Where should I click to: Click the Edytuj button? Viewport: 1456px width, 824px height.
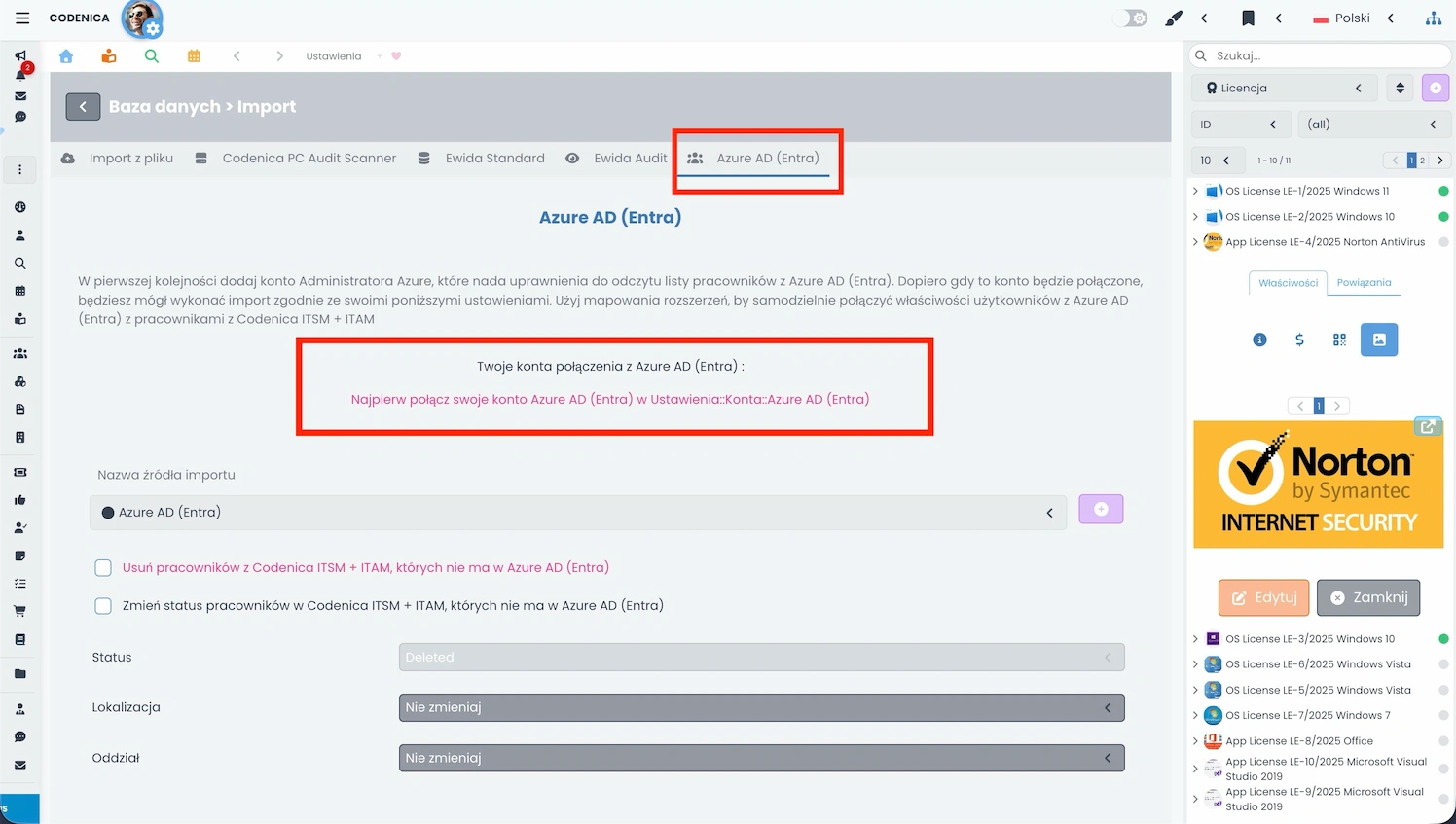(x=1262, y=597)
